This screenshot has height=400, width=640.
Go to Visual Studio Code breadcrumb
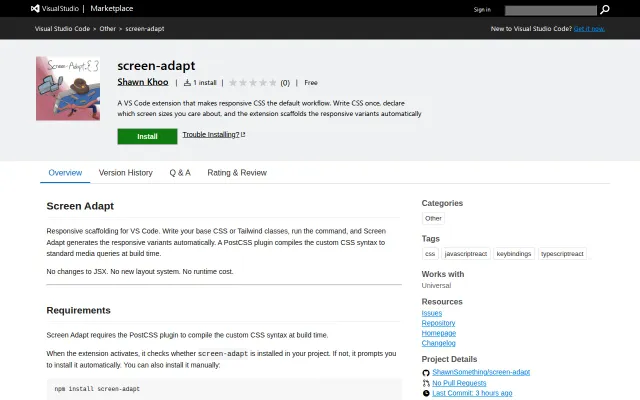click(x=62, y=29)
